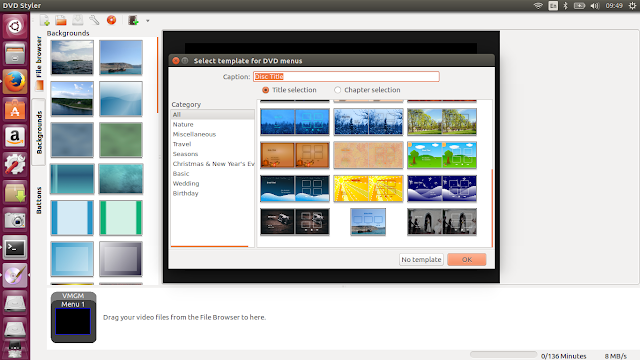Screen dimensions: 640x360
Task: Open System Settings gear-wrench icon
Action: tap(15, 164)
